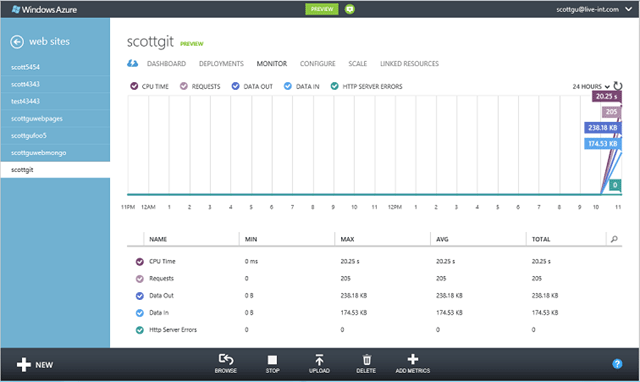Click the back arrow next to web sites

[x=17, y=42]
